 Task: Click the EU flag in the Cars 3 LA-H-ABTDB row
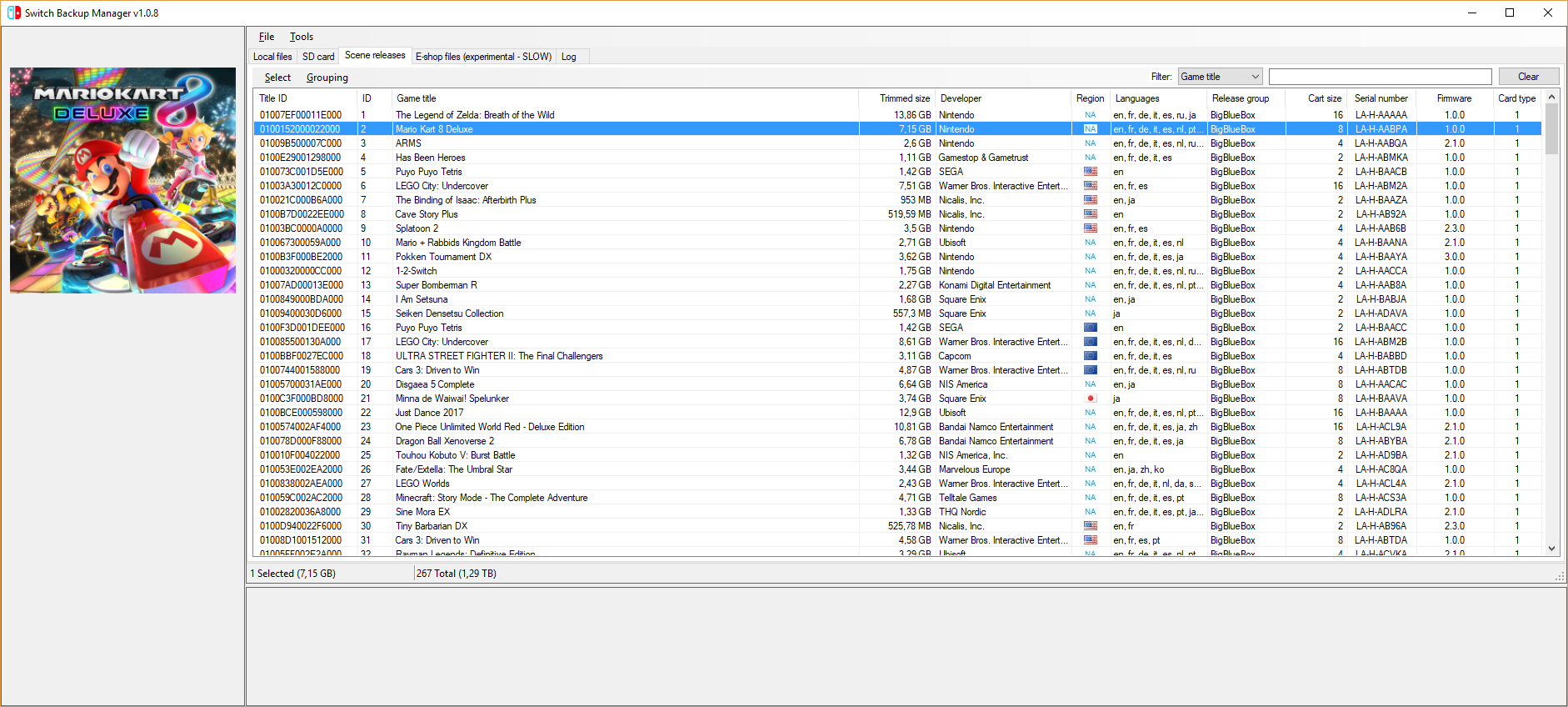(1090, 370)
